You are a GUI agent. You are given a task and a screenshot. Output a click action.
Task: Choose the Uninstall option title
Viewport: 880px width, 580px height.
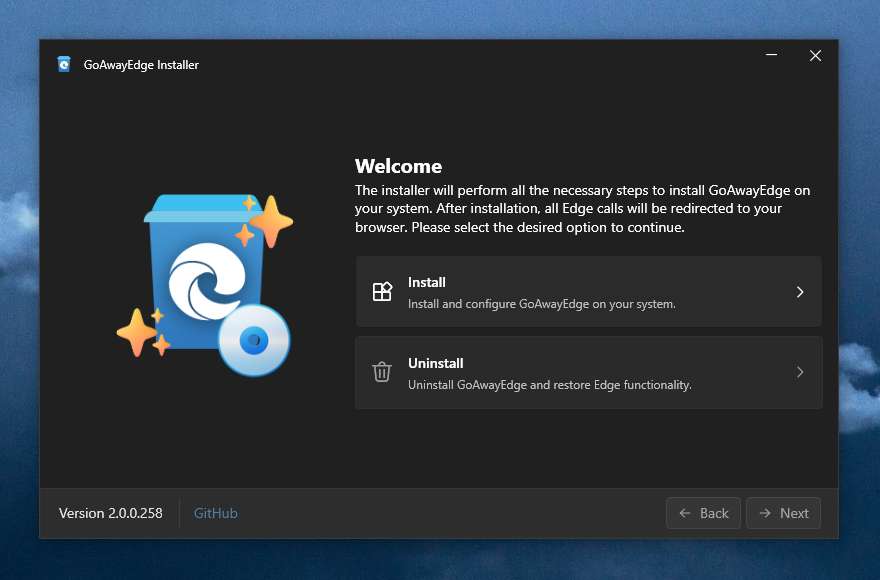[x=436, y=363]
